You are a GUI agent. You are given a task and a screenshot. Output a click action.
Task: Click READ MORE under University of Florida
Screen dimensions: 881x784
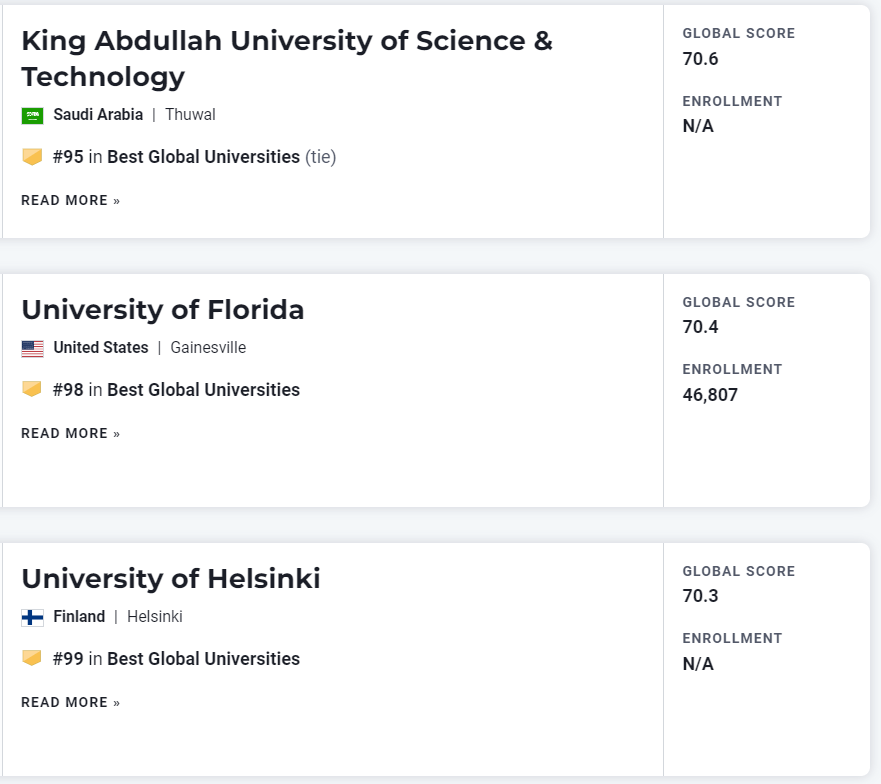point(70,433)
